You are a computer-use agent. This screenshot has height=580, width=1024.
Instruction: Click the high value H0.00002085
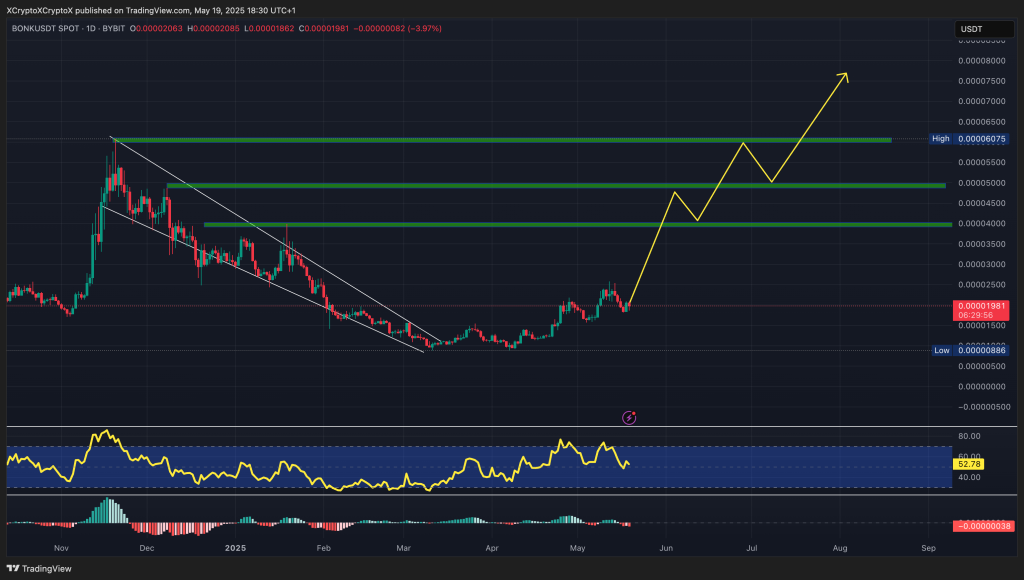click(x=213, y=29)
